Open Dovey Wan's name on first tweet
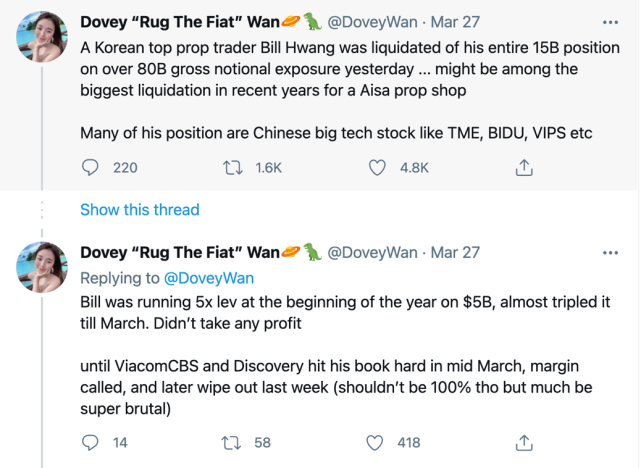The image size is (641, 468). pyautogui.click(x=180, y=20)
